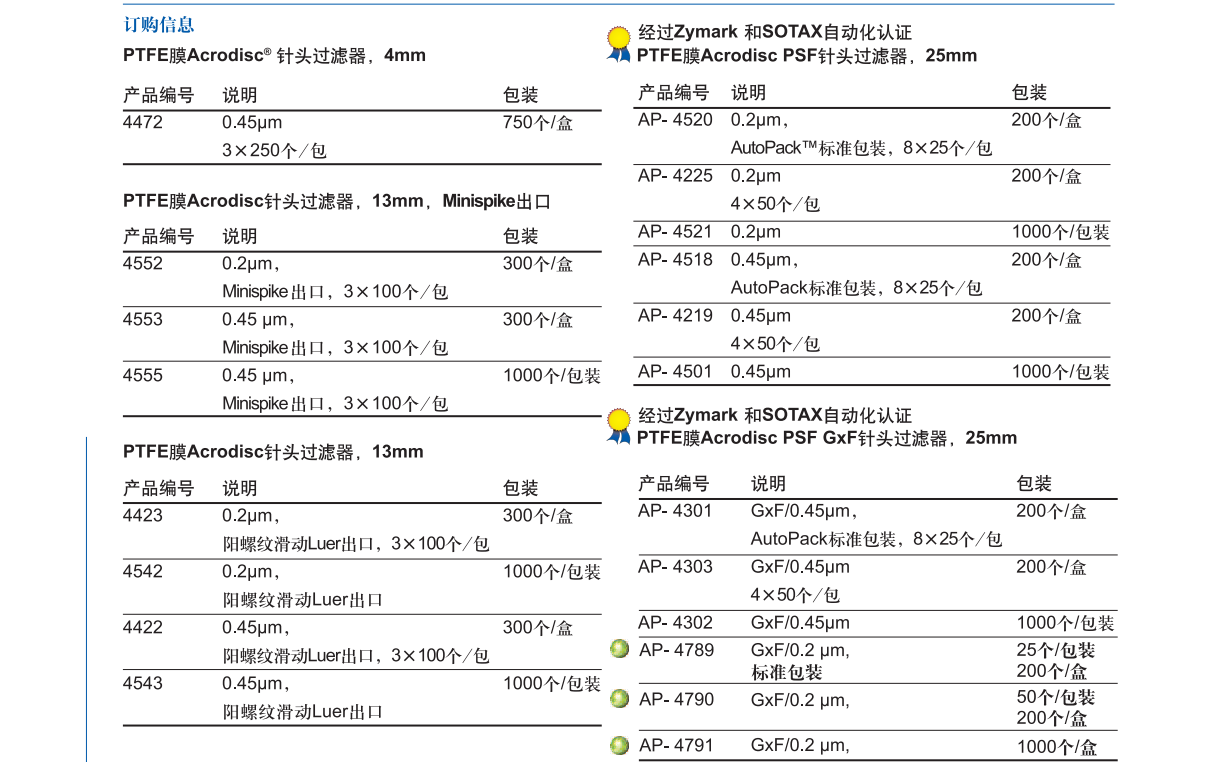
Task: Click the 750个/盒 packaging cell
Action: tap(538, 122)
